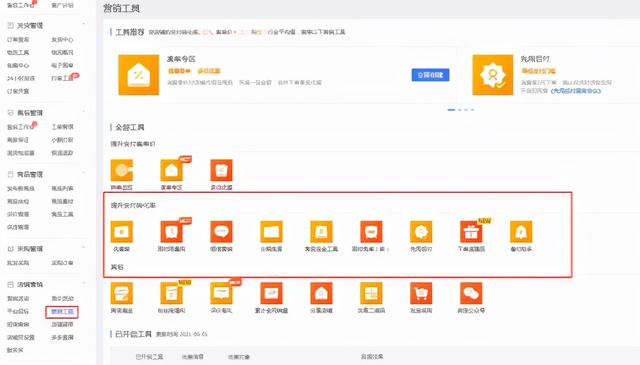Open the 发货管理 section header icon
Image resolution: width=640 pixels, height=365 pixels.
(x=11, y=25)
